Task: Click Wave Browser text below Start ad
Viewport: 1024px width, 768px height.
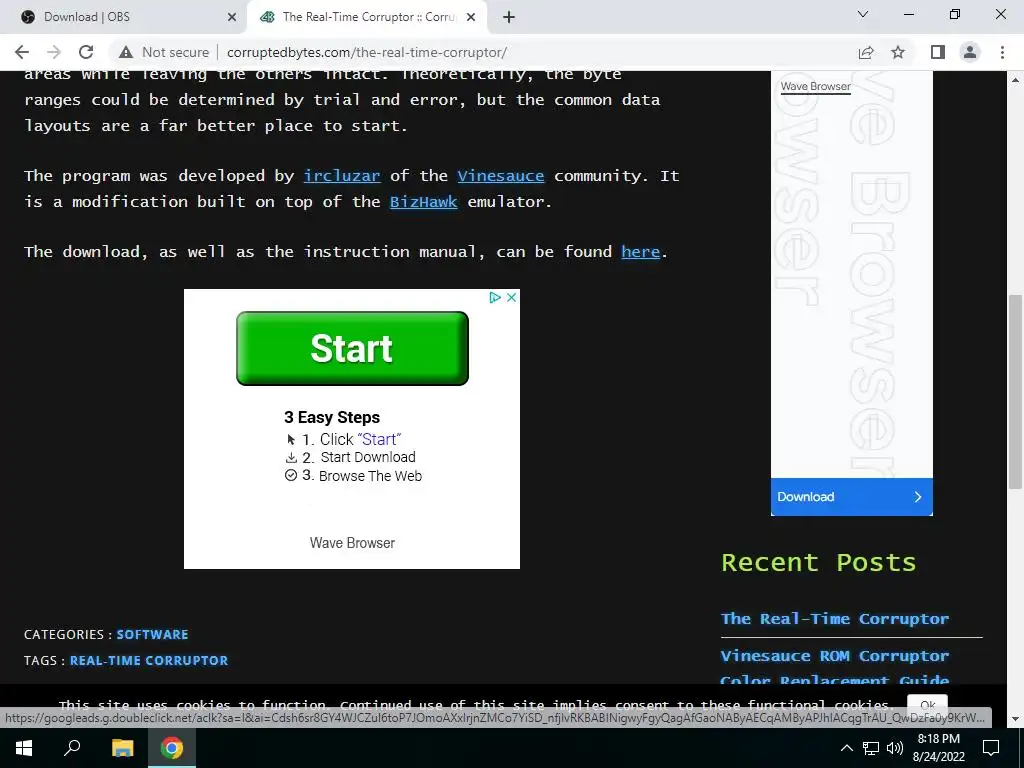Action: [x=352, y=543]
